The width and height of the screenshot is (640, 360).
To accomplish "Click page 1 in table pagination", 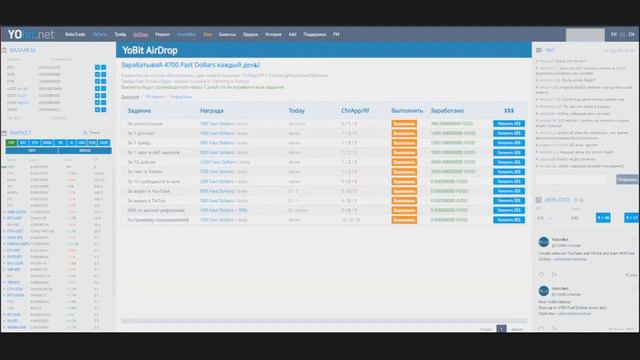I will click(x=501, y=329).
